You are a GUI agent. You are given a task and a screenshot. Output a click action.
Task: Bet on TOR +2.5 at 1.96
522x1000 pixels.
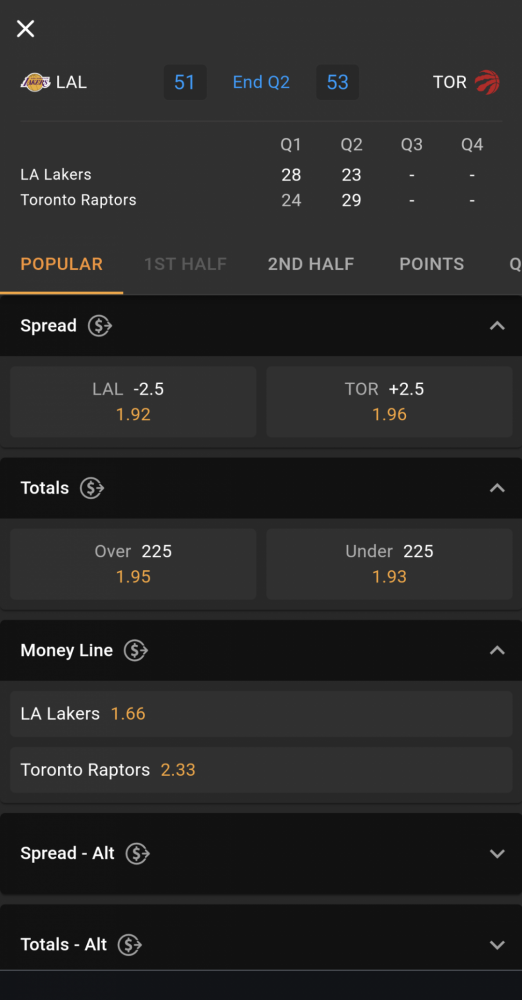pyautogui.click(x=389, y=402)
